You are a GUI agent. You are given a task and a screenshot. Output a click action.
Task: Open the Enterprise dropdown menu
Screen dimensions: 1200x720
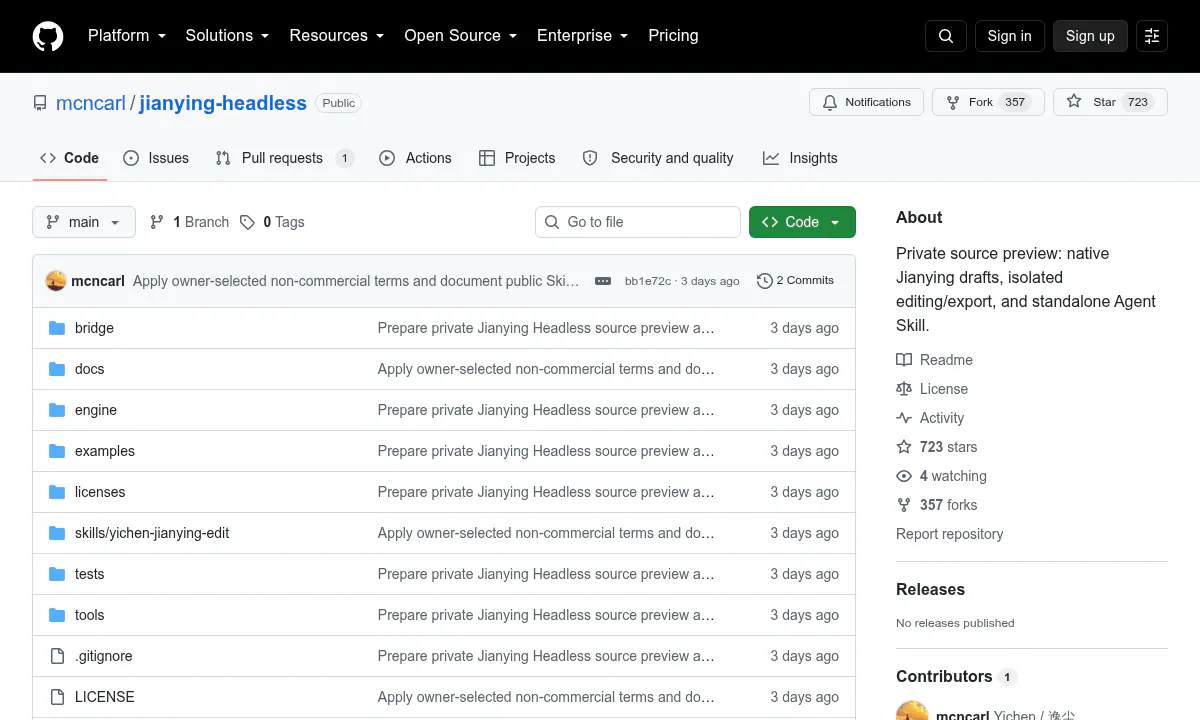tap(582, 36)
